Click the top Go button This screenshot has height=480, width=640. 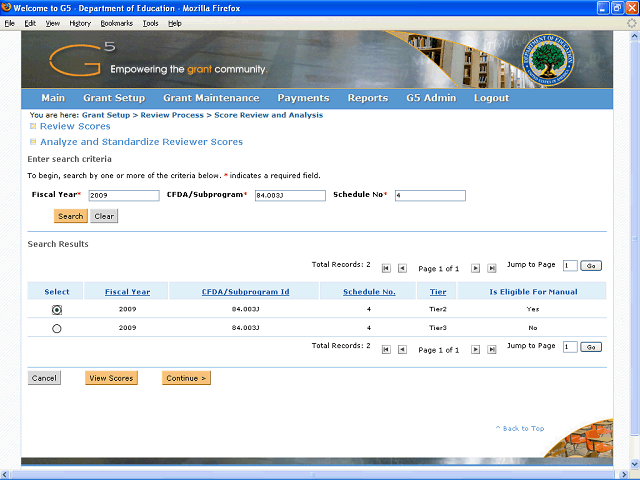[x=591, y=266]
